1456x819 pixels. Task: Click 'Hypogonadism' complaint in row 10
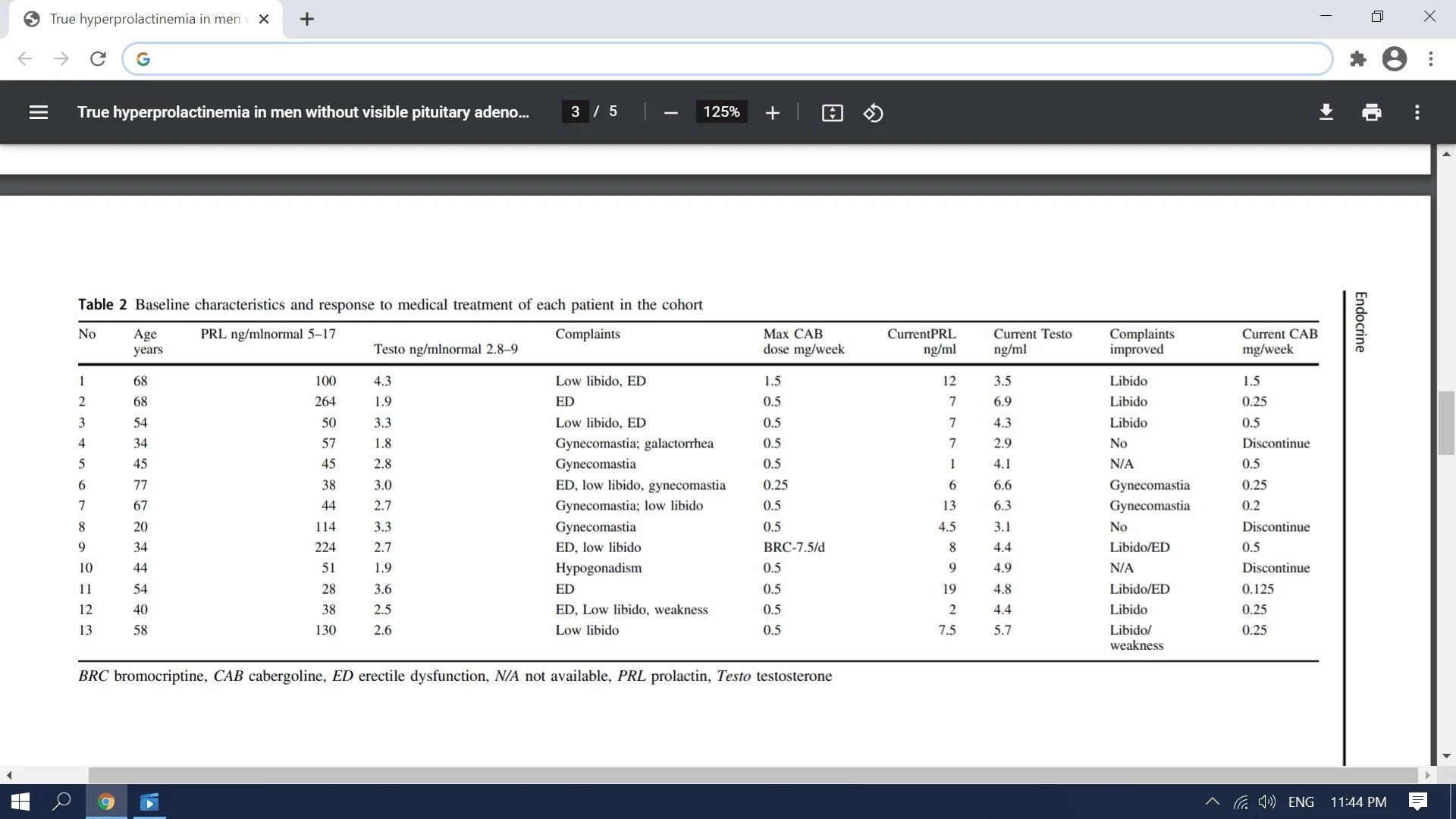[x=598, y=567]
